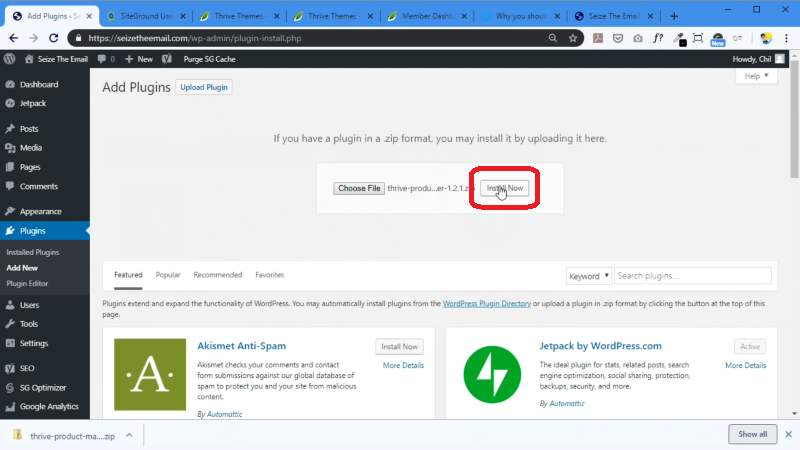Viewport: 800px width, 450px height.
Task: Open the New content menu
Action: pos(139,59)
